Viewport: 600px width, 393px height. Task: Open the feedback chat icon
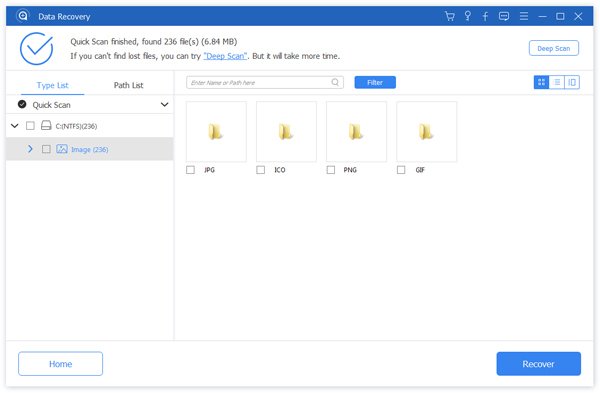pyautogui.click(x=504, y=16)
